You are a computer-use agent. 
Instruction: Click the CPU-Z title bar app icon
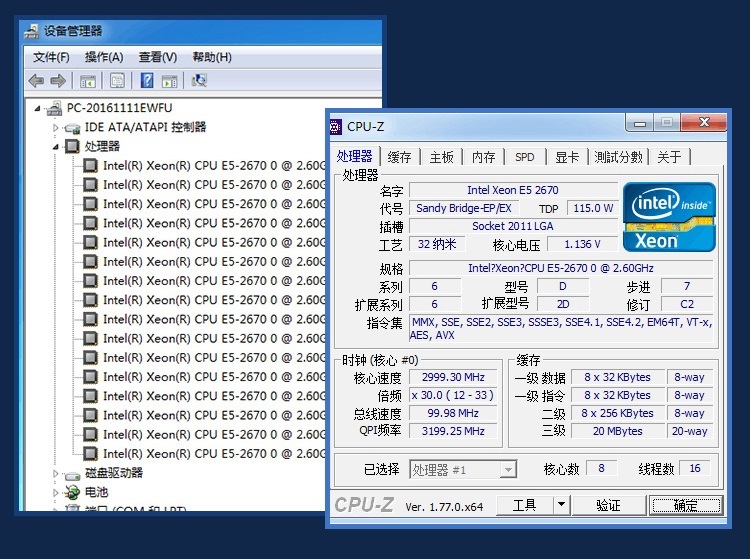click(335, 127)
